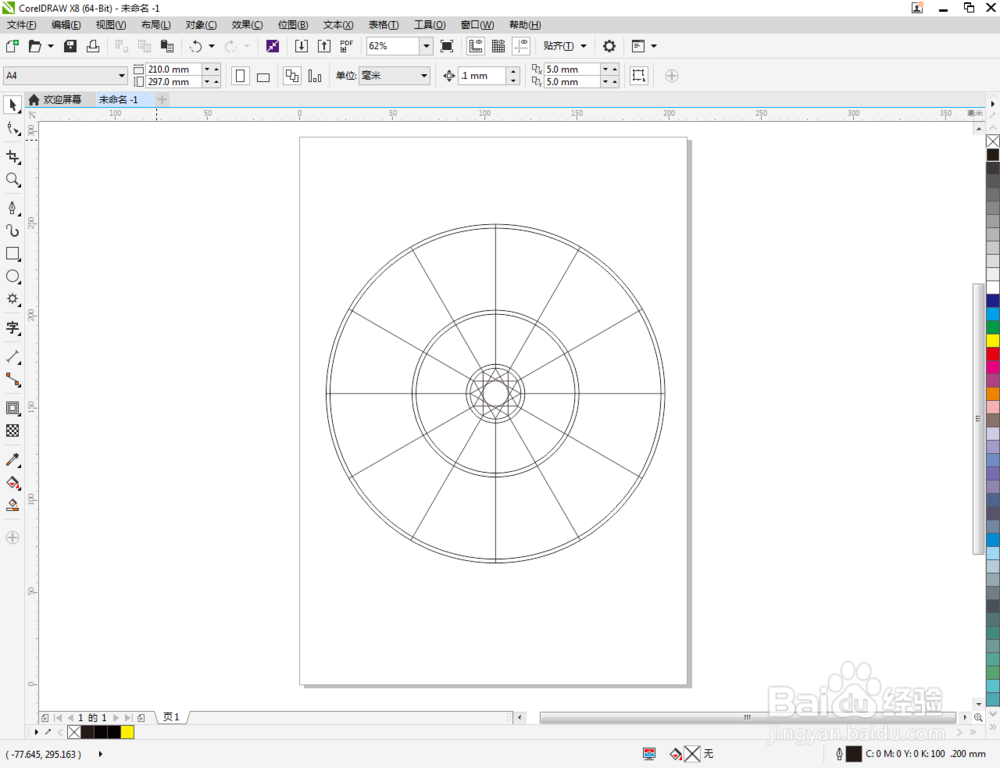Pick the yellow swatch in the color palette
Viewport: 1000px width, 768px height.
pyautogui.click(x=993, y=341)
